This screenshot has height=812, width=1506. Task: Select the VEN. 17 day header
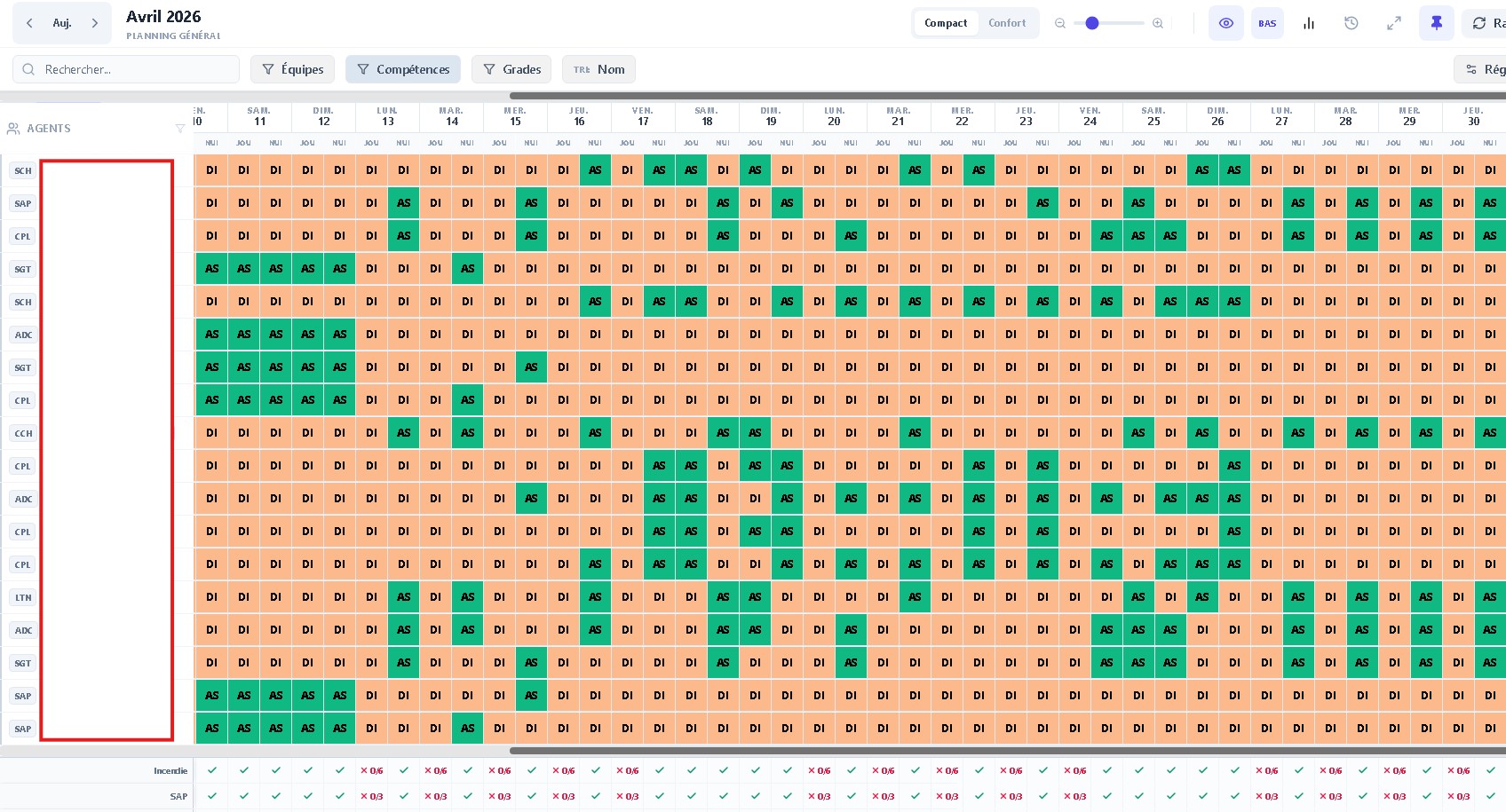(643, 116)
